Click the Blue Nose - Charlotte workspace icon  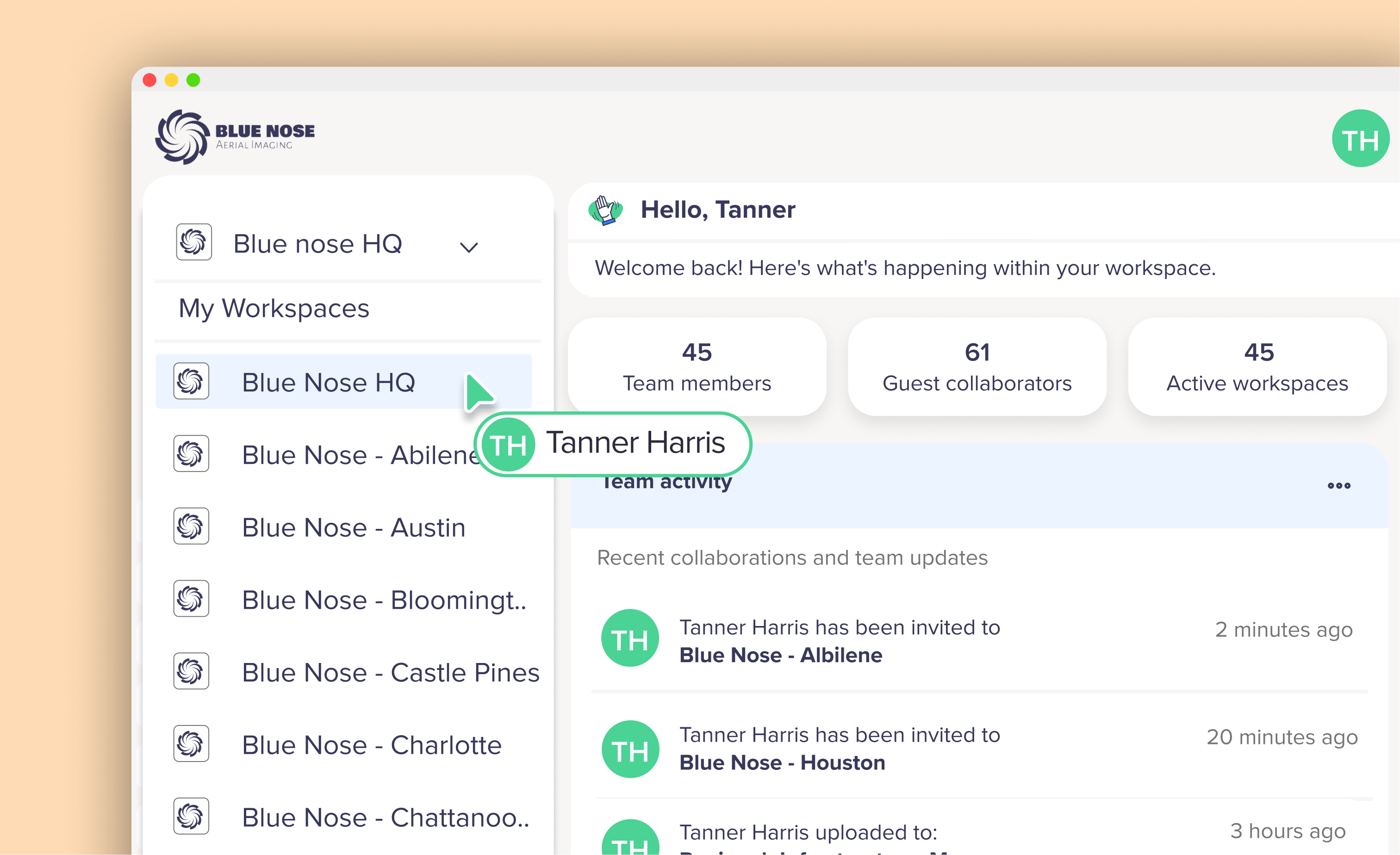tap(191, 744)
